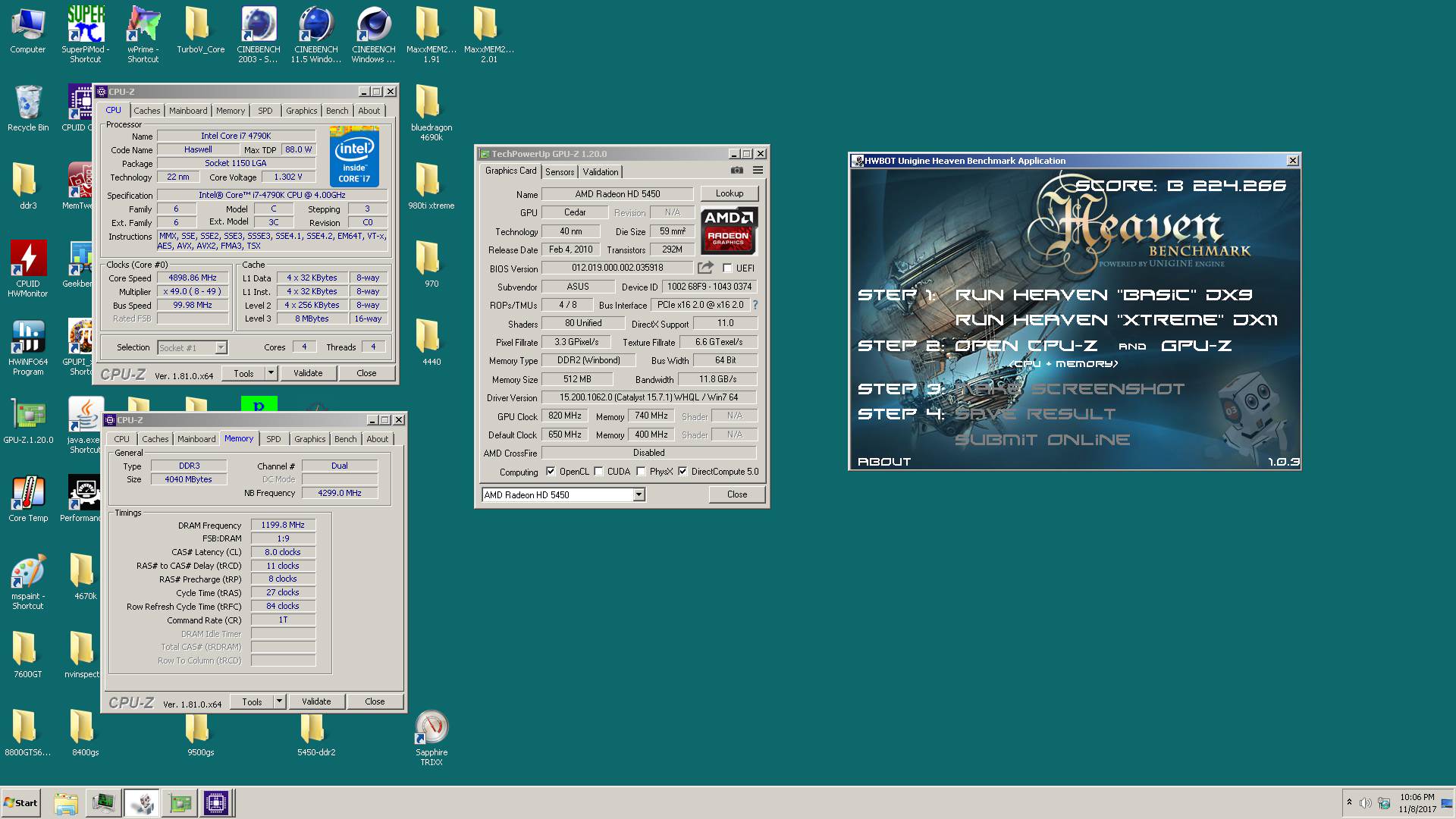Click About in Heaven benchmark app

(x=884, y=461)
